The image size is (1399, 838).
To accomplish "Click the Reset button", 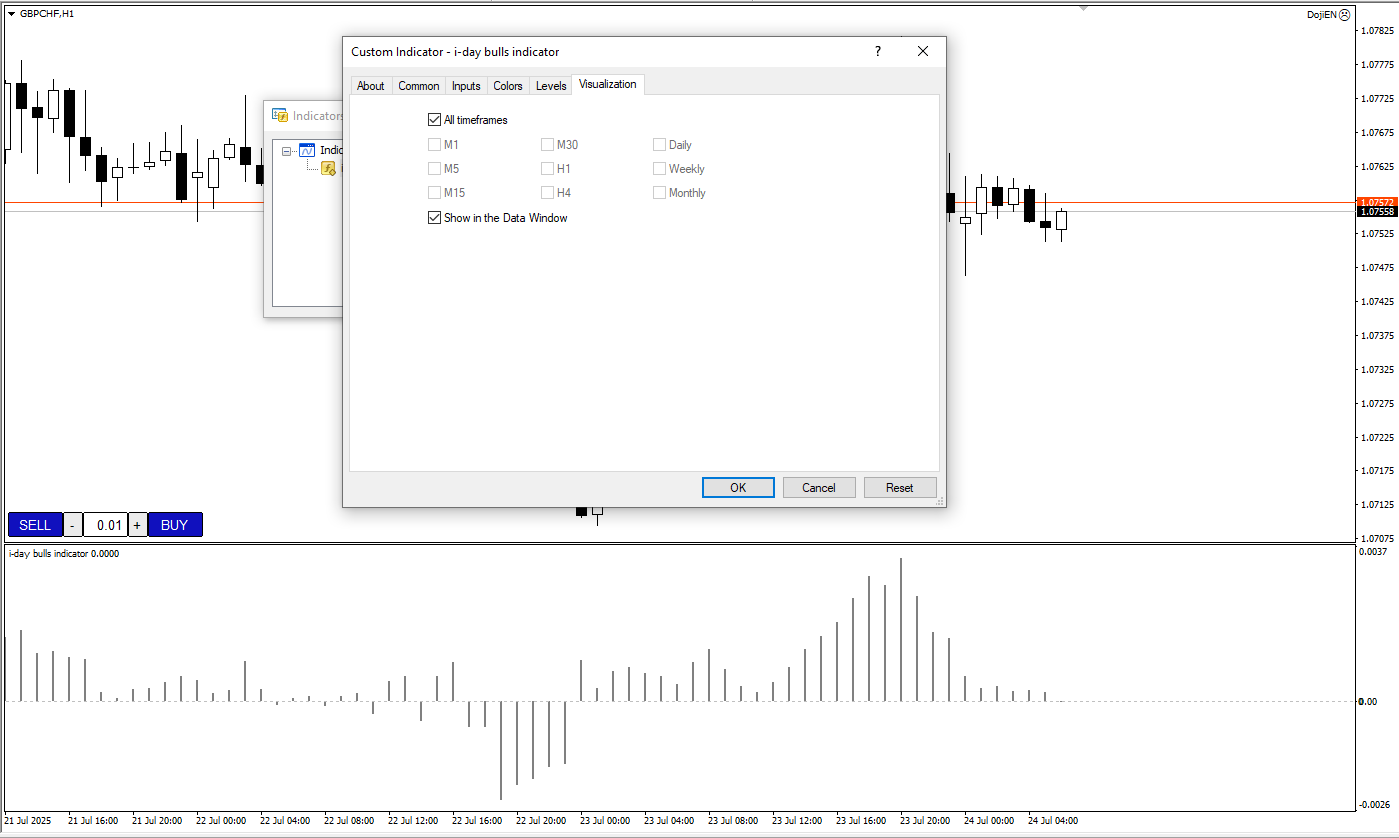I will click(x=899, y=488).
